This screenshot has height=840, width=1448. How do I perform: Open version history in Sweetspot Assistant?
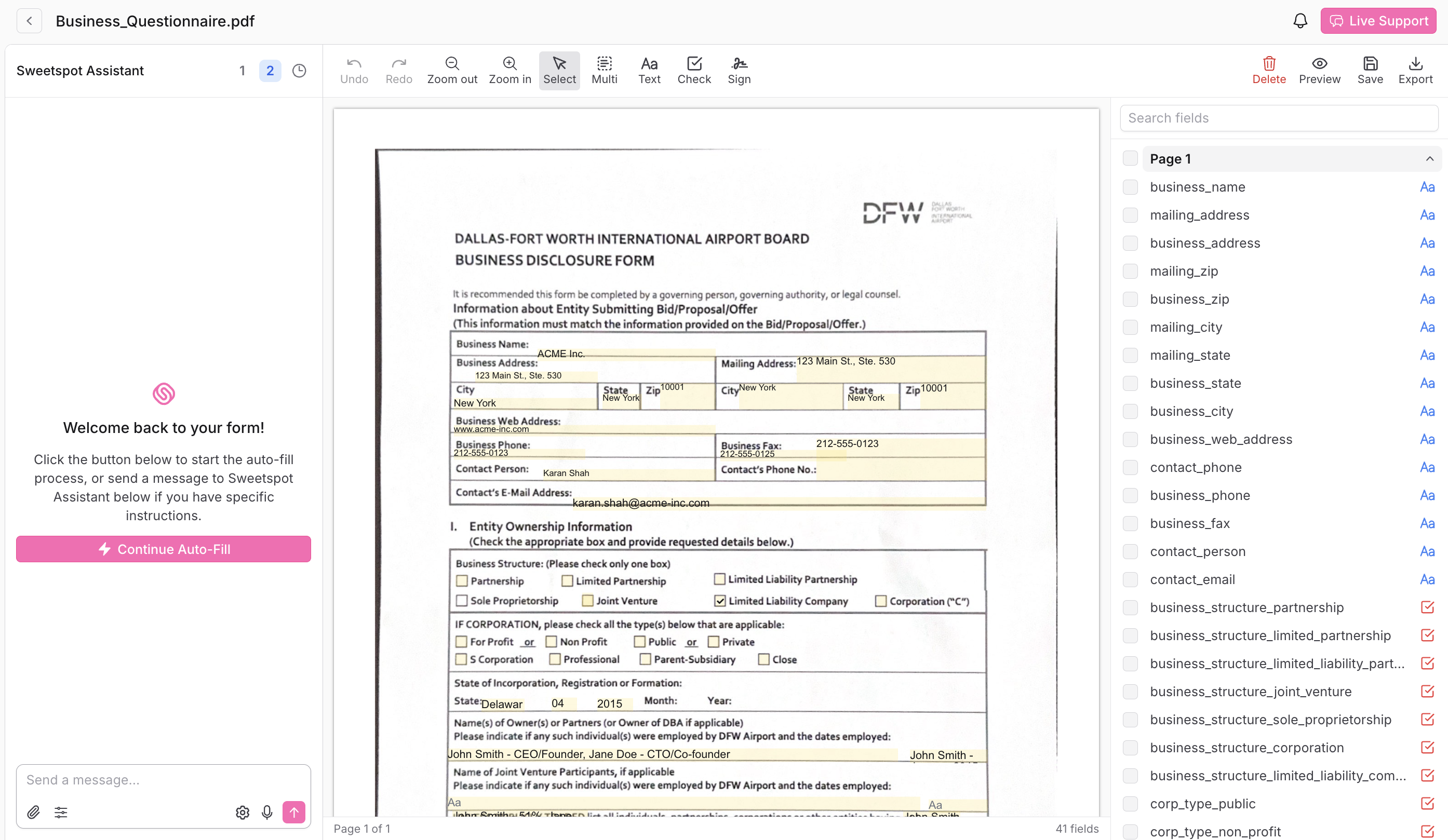pyautogui.click(x=299, y=70)
